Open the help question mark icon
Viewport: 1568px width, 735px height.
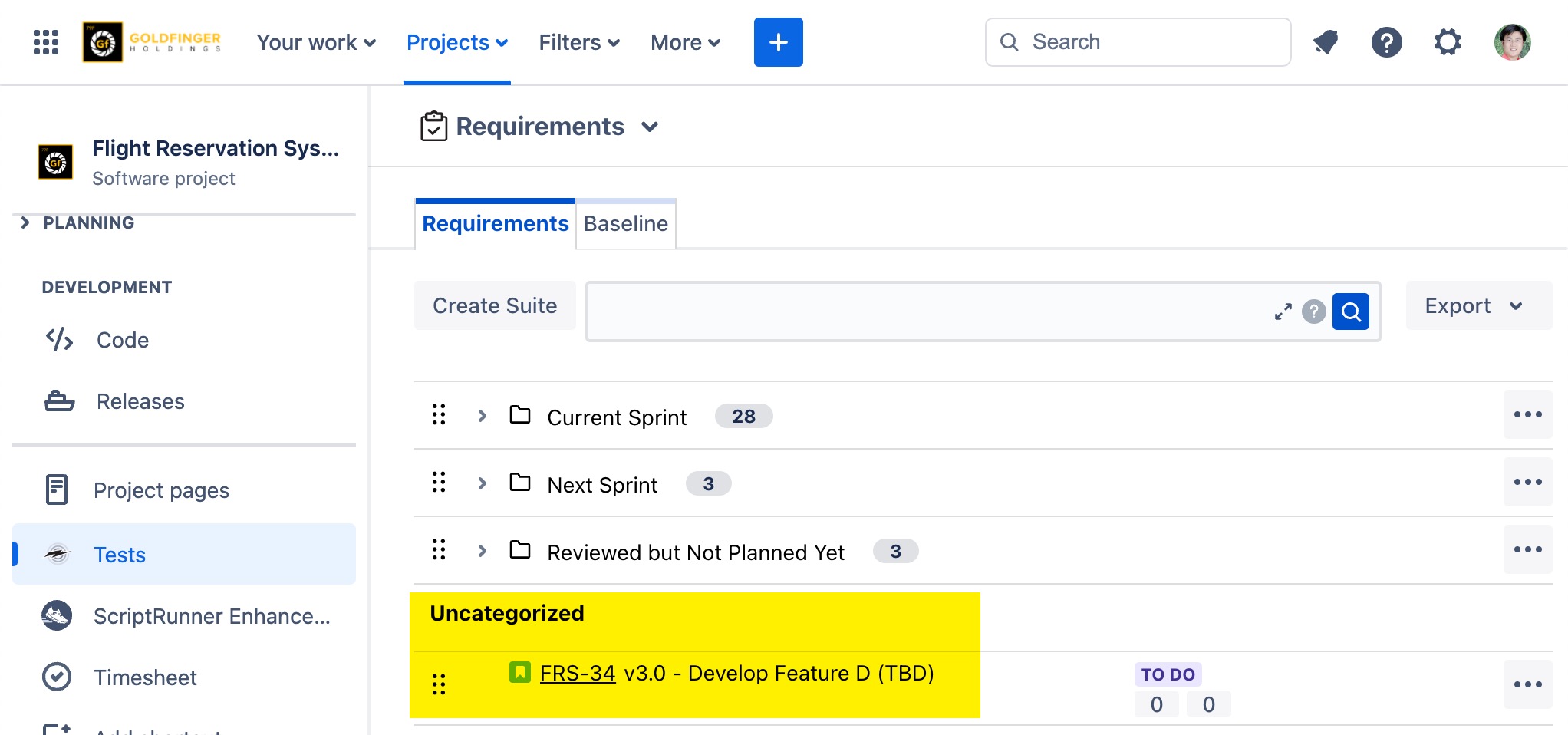tap(1386, 42)
